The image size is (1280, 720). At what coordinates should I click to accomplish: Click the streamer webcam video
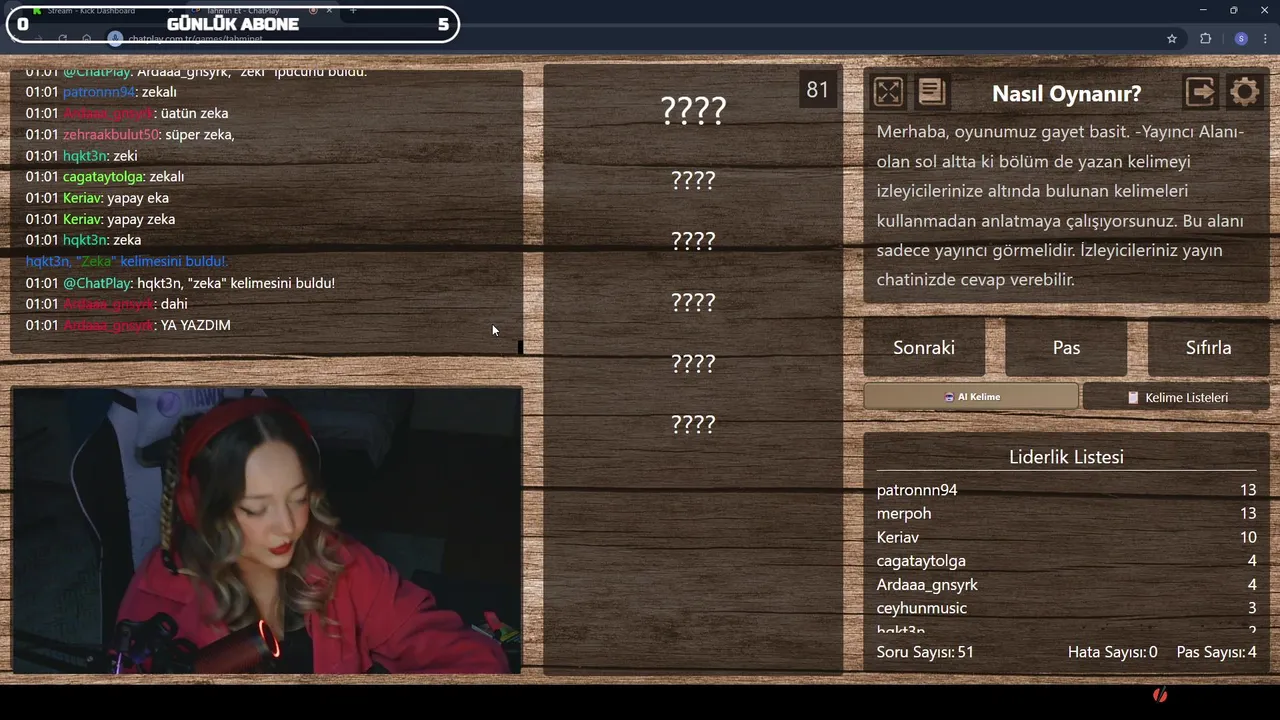pos(267,531)
